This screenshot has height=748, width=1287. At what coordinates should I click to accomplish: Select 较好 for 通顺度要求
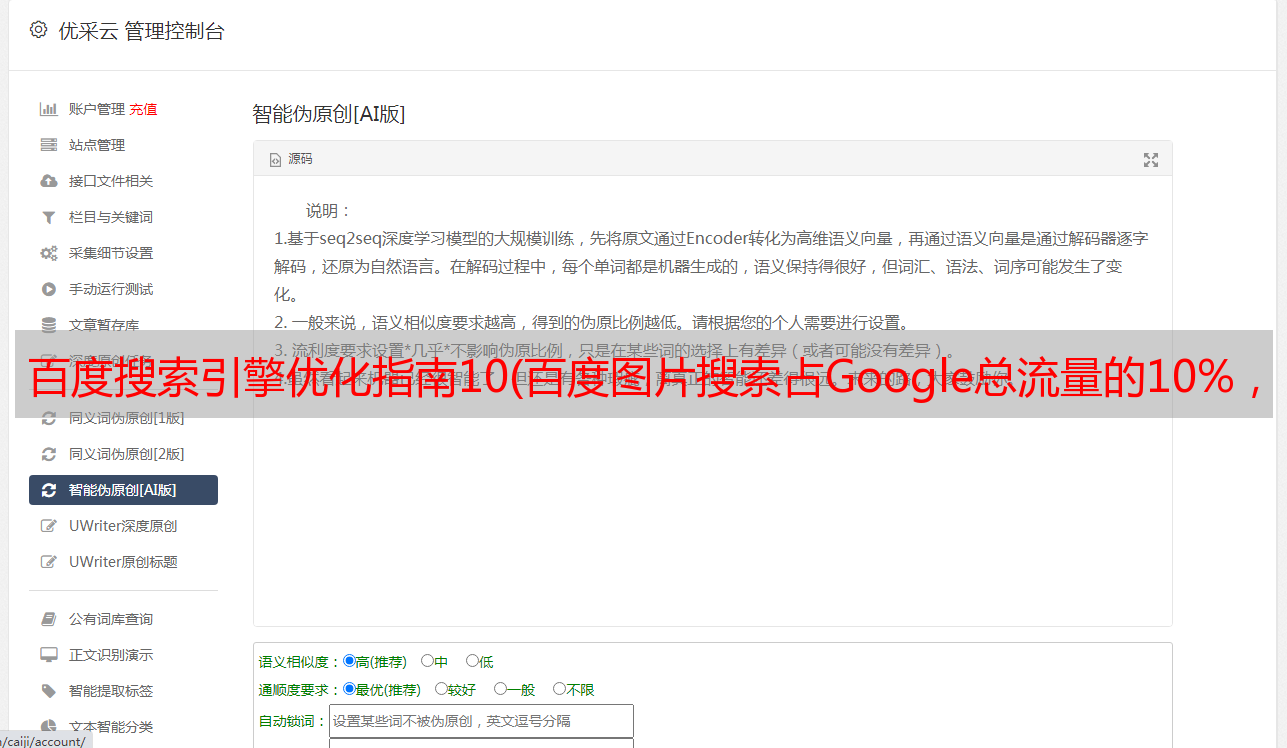point(441,689)
